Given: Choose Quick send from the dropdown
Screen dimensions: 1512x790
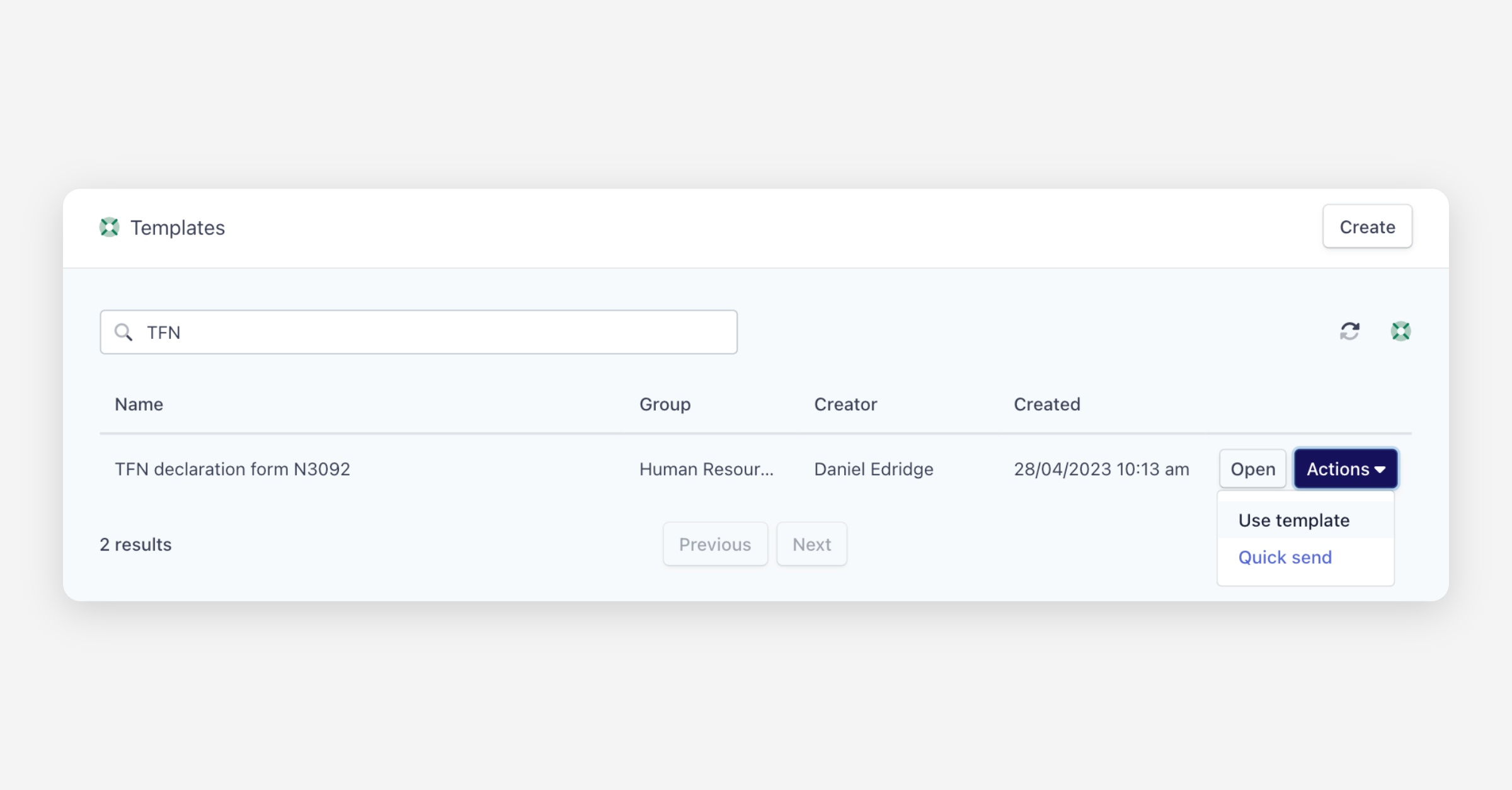Looking at the screenshot, I should pos(1285,558).
